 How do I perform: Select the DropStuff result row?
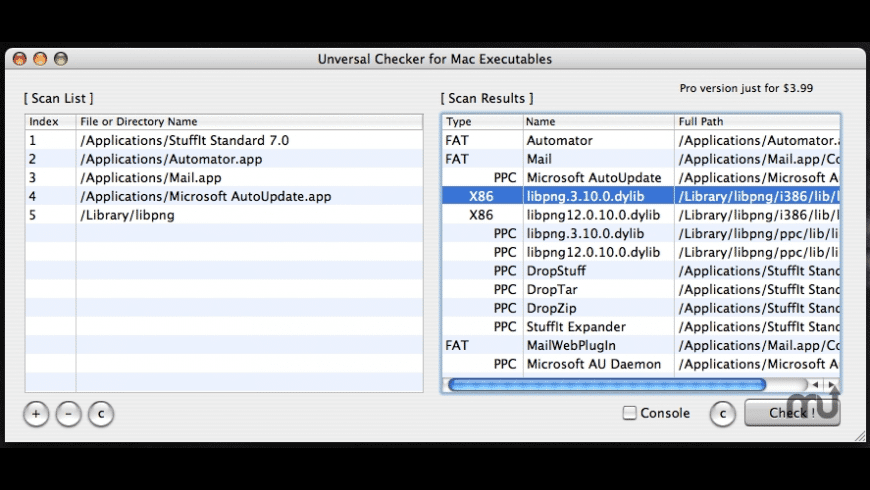pos(641,271)
